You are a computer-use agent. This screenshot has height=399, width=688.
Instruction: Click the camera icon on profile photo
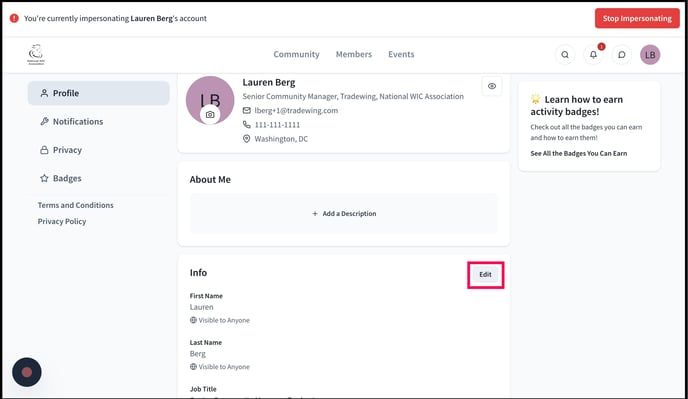pos(210,115)
